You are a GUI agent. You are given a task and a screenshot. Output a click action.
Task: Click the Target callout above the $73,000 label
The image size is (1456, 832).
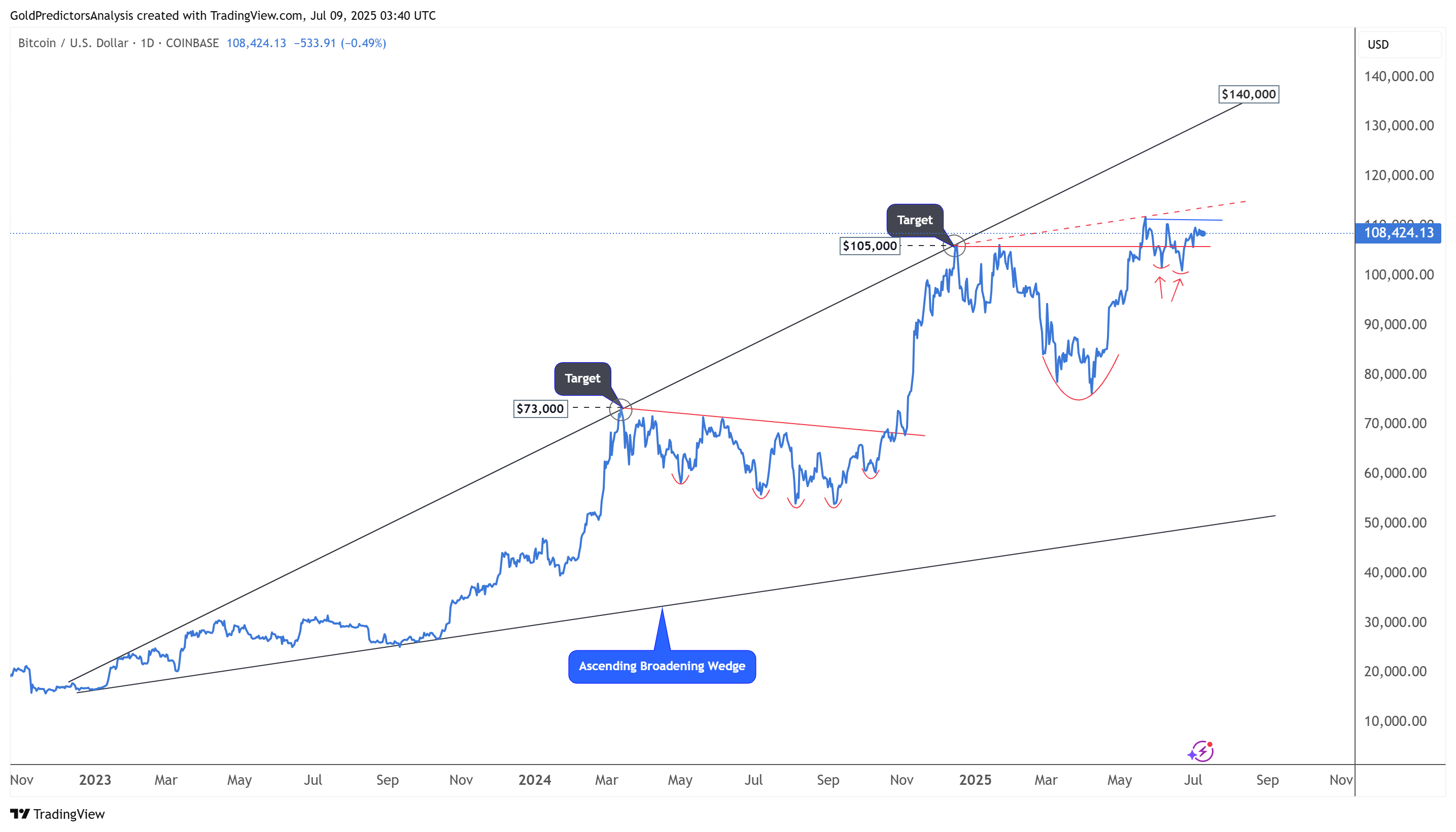582,378
